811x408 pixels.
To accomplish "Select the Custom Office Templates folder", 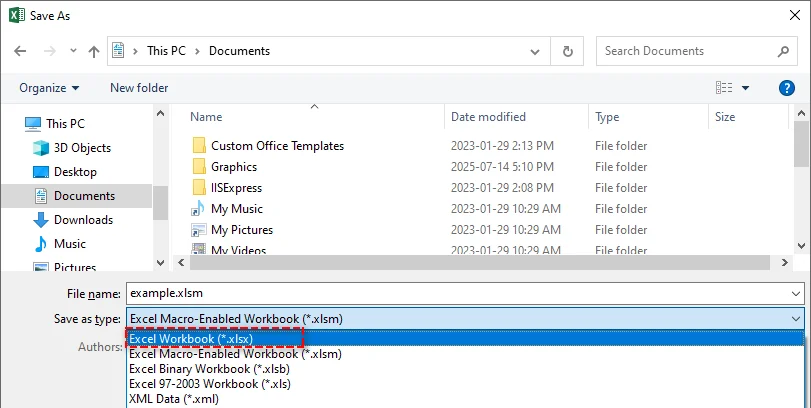I will (277, 146).
